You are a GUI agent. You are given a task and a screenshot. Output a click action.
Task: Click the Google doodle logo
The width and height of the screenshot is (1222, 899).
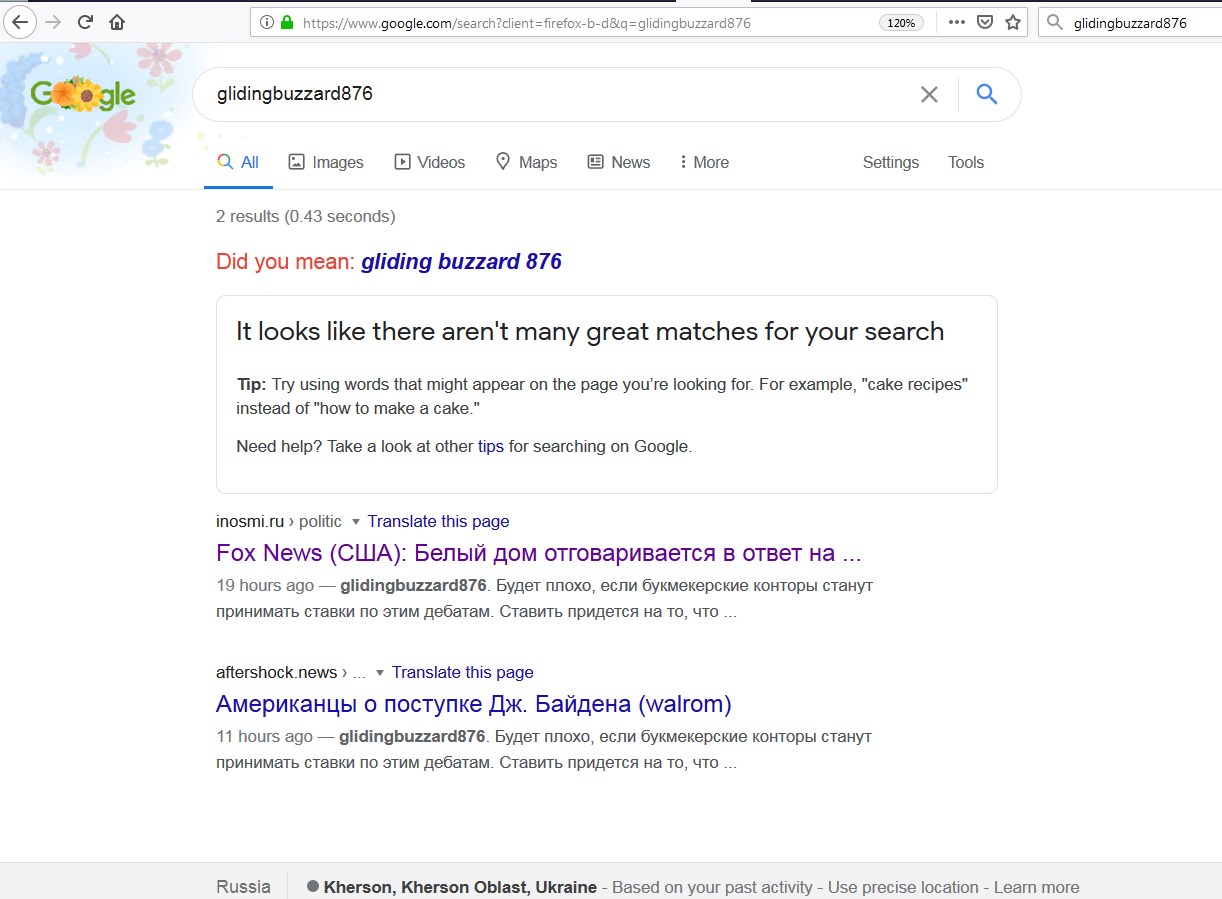(x=83, y=95)
